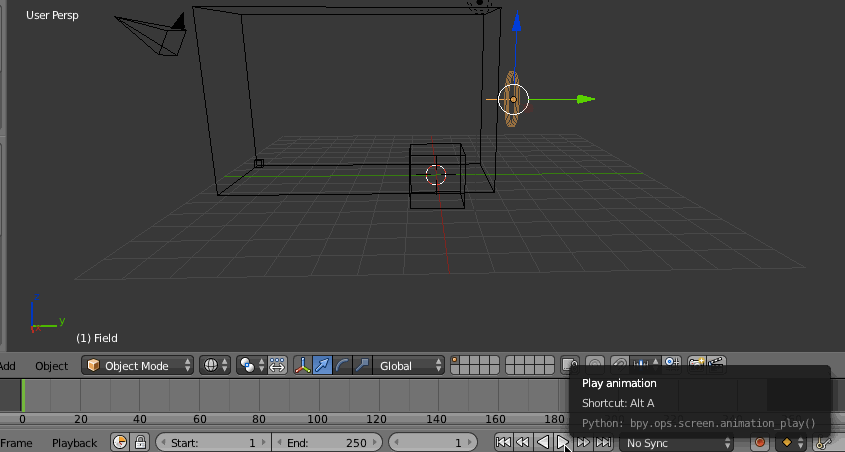
Task: Toggle the use preview range clock icon
Action: coord(120,442)
